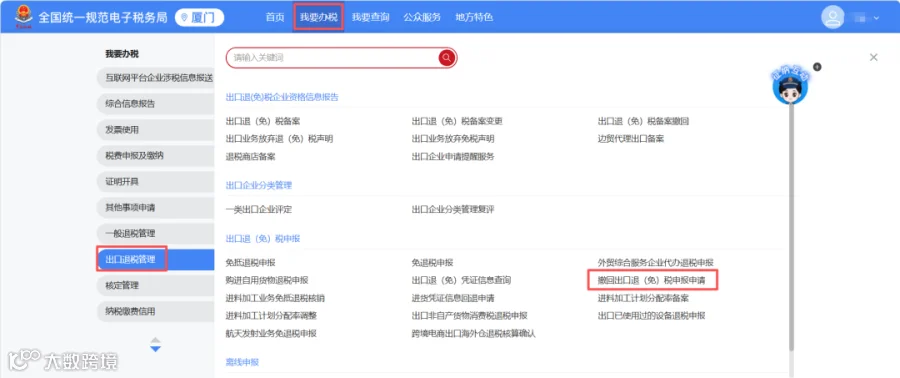Viewport: 900px width, 378px height.
Task: Click the 离线申报 section heading
Action: (242, 363)
